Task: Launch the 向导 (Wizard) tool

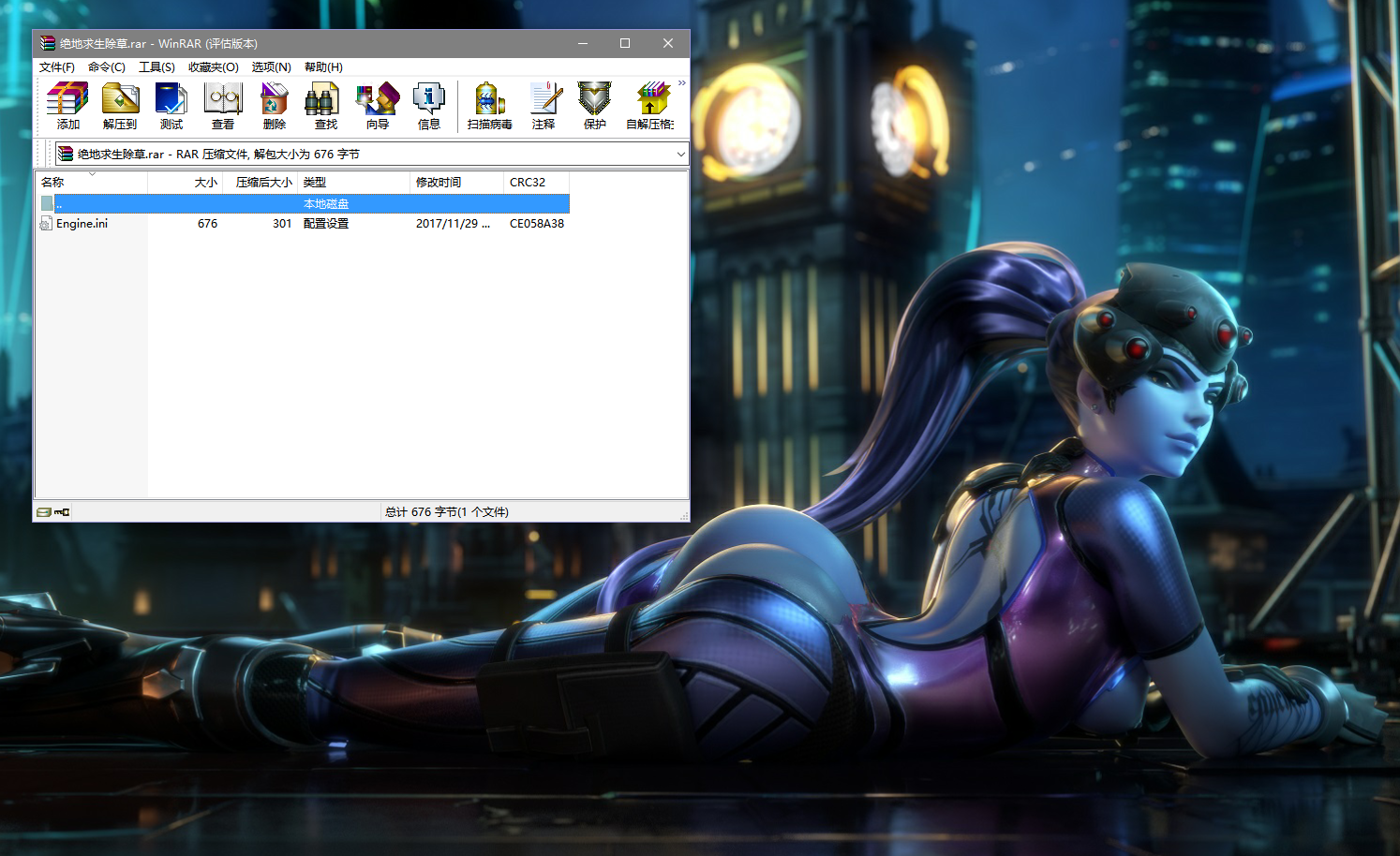Action: 378,105
